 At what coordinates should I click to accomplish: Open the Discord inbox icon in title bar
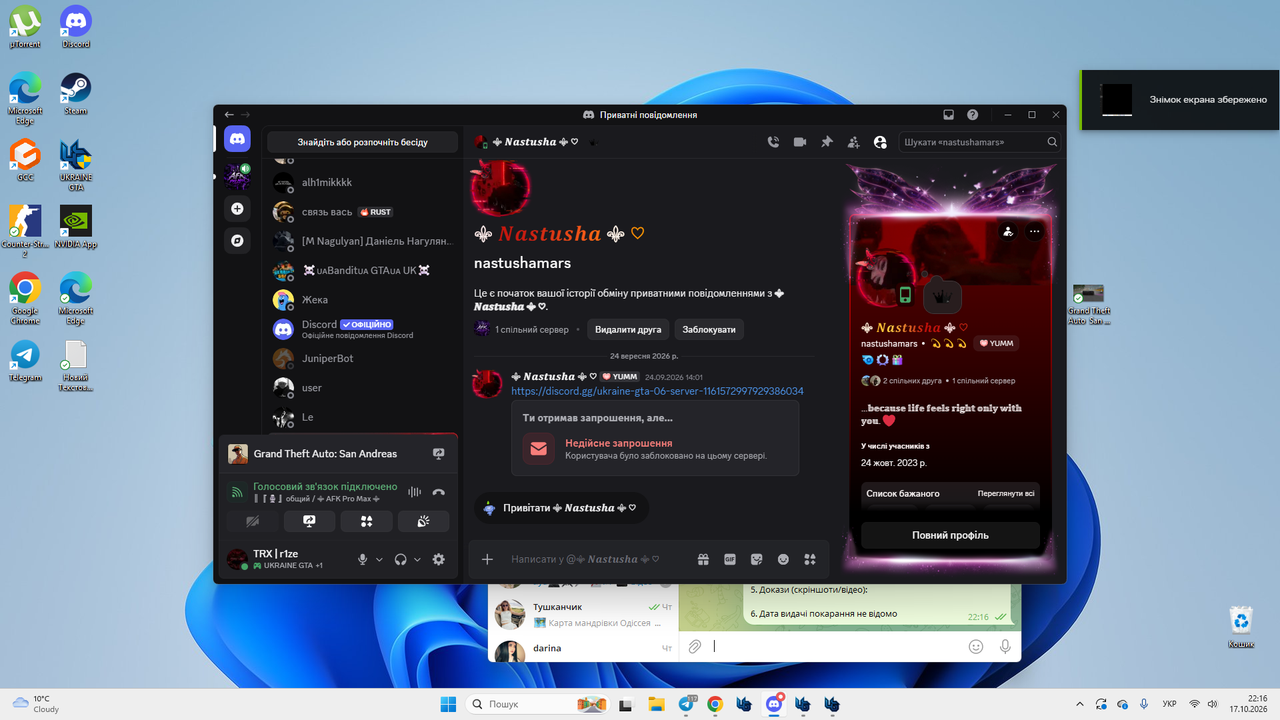[949, 115]
